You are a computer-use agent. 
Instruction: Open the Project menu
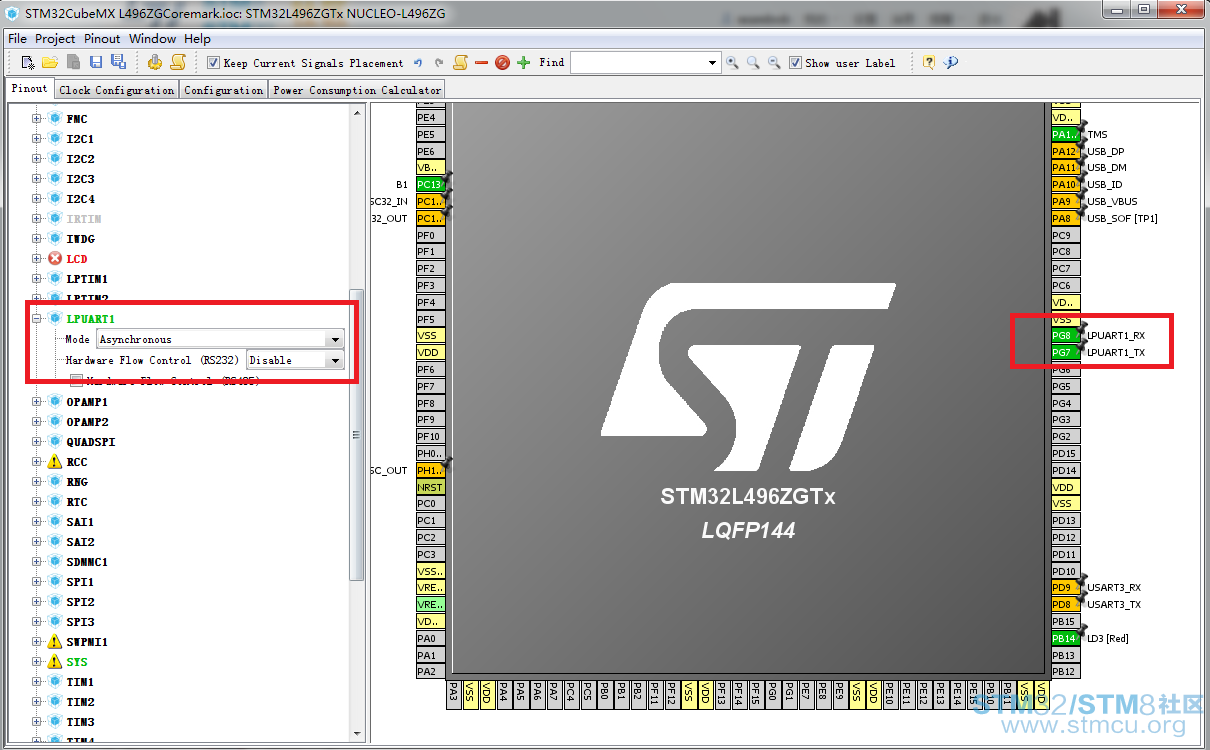pyautogui.click(x=55, y=38)
